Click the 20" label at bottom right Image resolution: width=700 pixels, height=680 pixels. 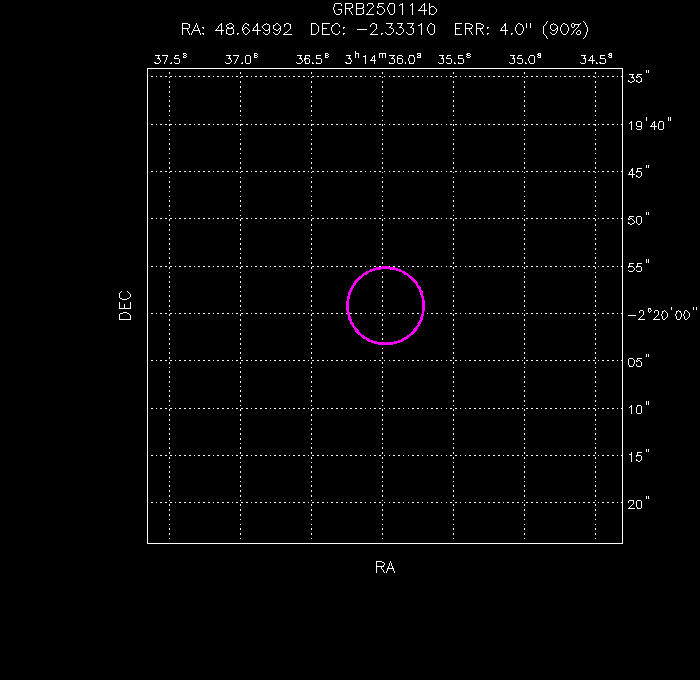(640, 504)
